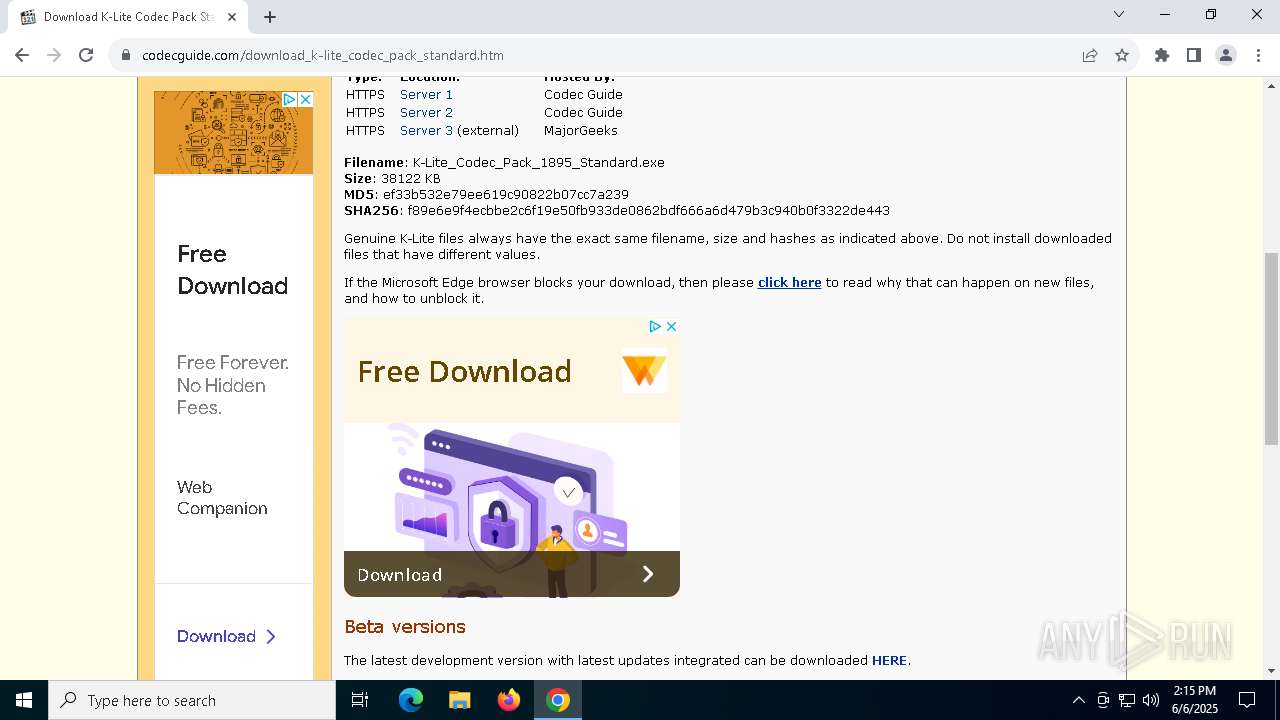Click the taskbar search box
1280x720 pixels.
[192, 700]
